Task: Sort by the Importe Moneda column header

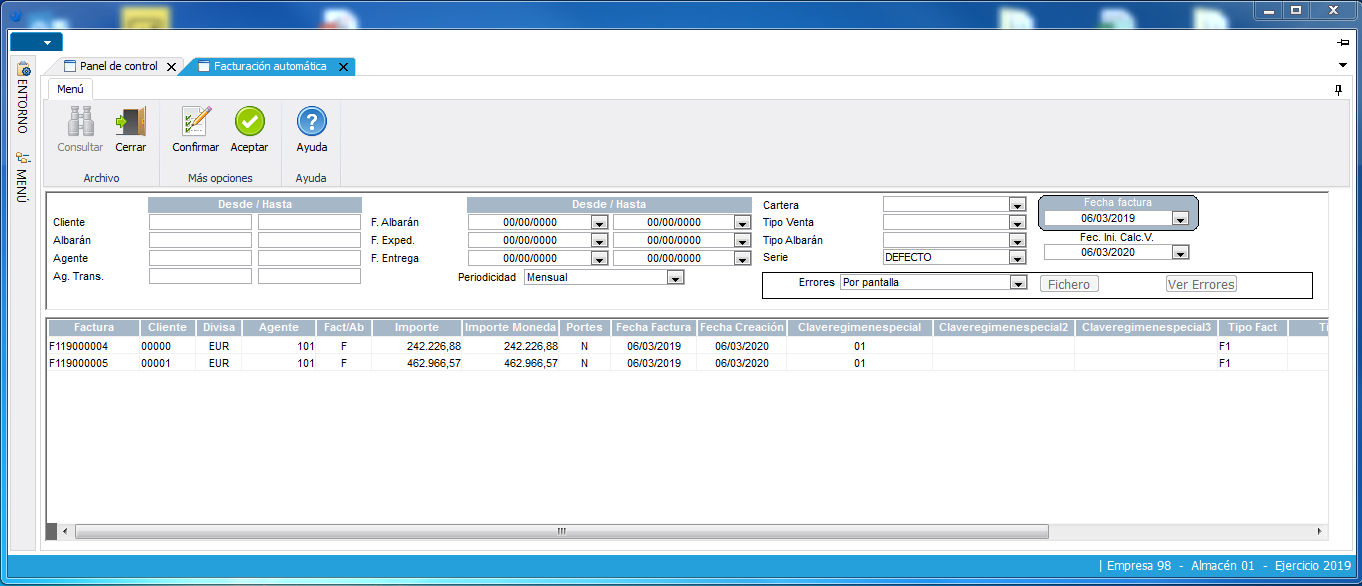Action: click(510, 328)
